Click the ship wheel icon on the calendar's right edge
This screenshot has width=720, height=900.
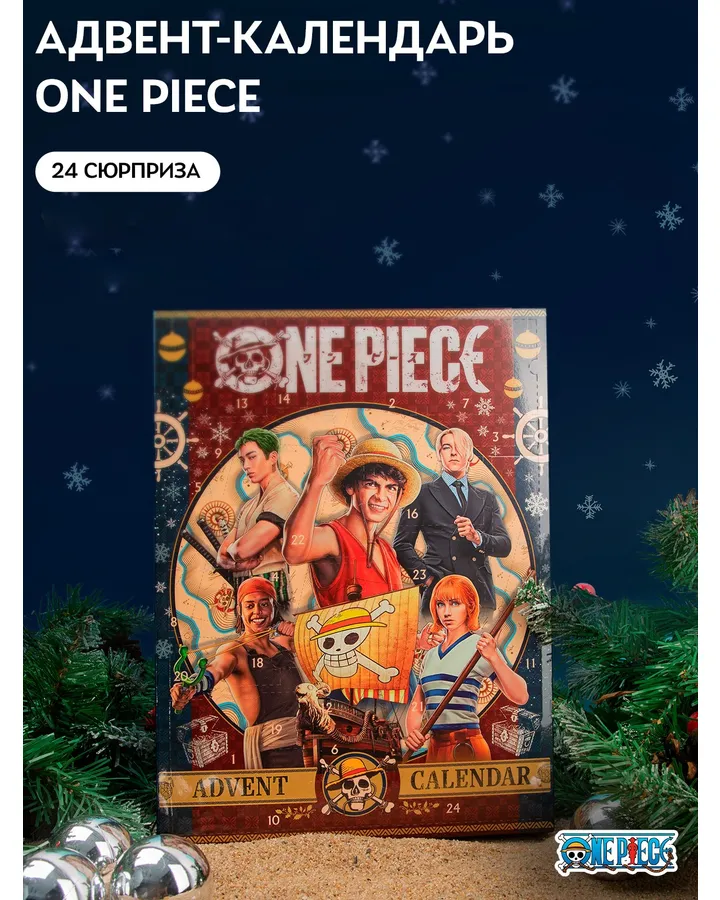coord(531,435)
